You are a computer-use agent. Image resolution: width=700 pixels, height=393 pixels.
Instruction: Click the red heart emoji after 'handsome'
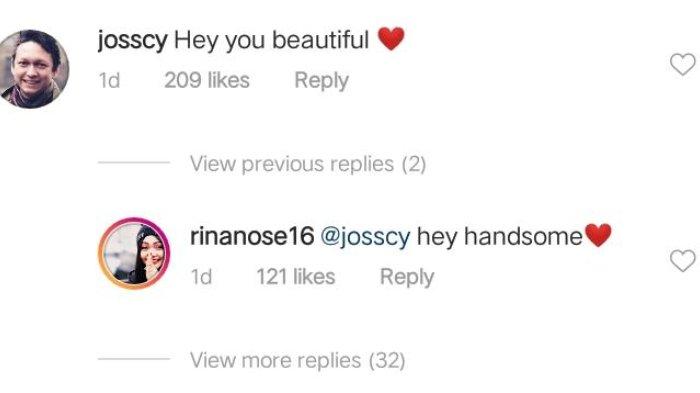[x=598, y=235]
